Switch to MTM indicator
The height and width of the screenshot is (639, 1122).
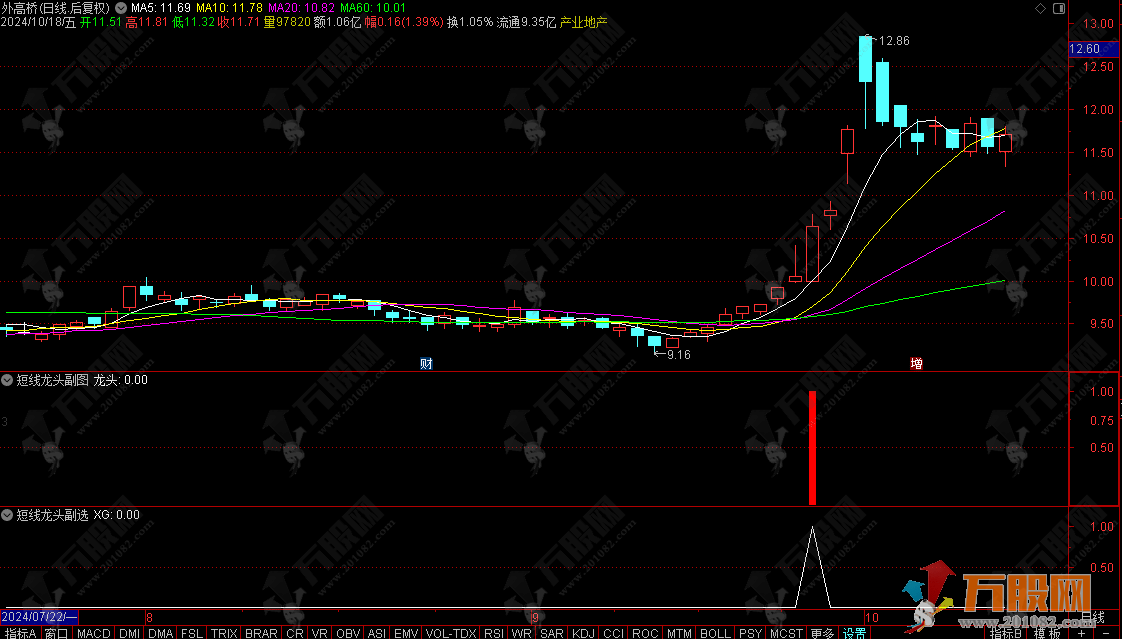click(x=679, y=633)
